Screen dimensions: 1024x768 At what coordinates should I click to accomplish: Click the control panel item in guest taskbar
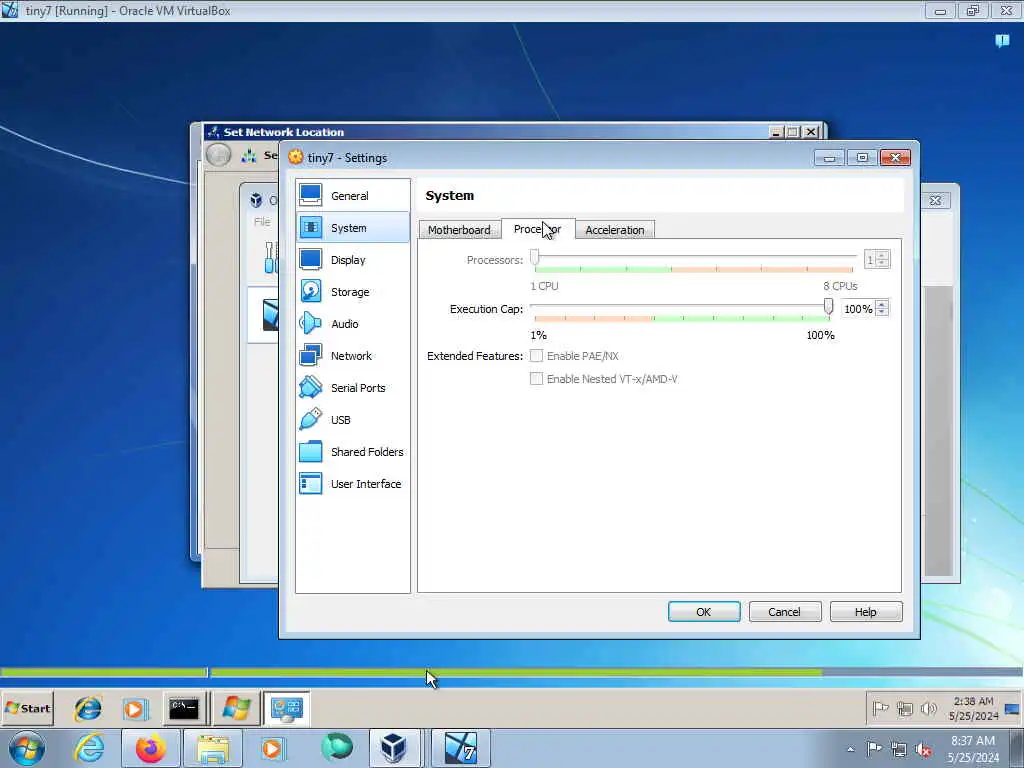[x=287, y=709]
